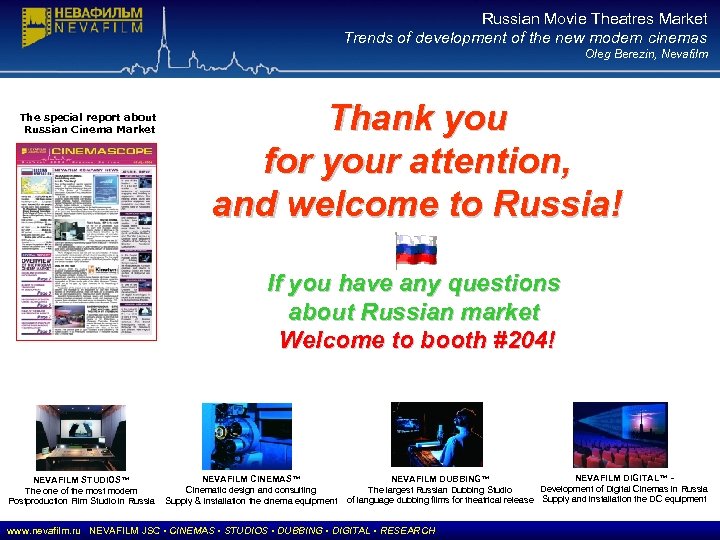Click 'The special report about Russian Cinema Market' caption
Image resolution: width=720 pixels, height=540 pixels.
(x=88, y=123)
